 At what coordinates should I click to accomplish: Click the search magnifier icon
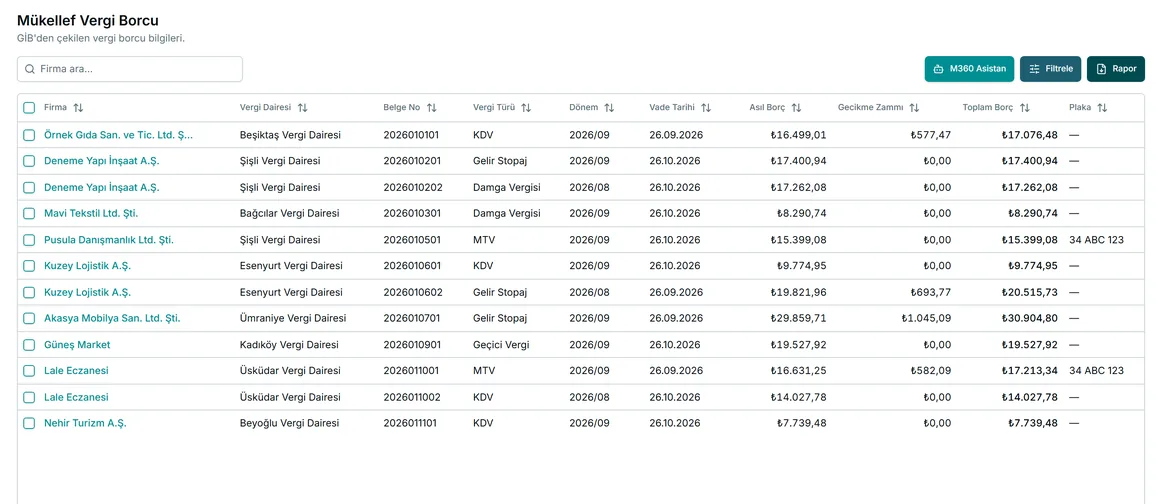pos(30,69)
